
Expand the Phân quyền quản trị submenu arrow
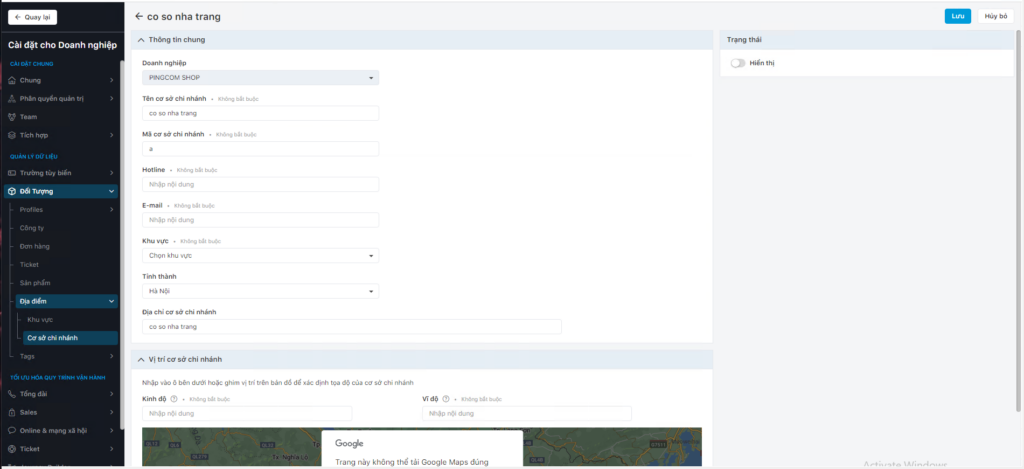112,99
